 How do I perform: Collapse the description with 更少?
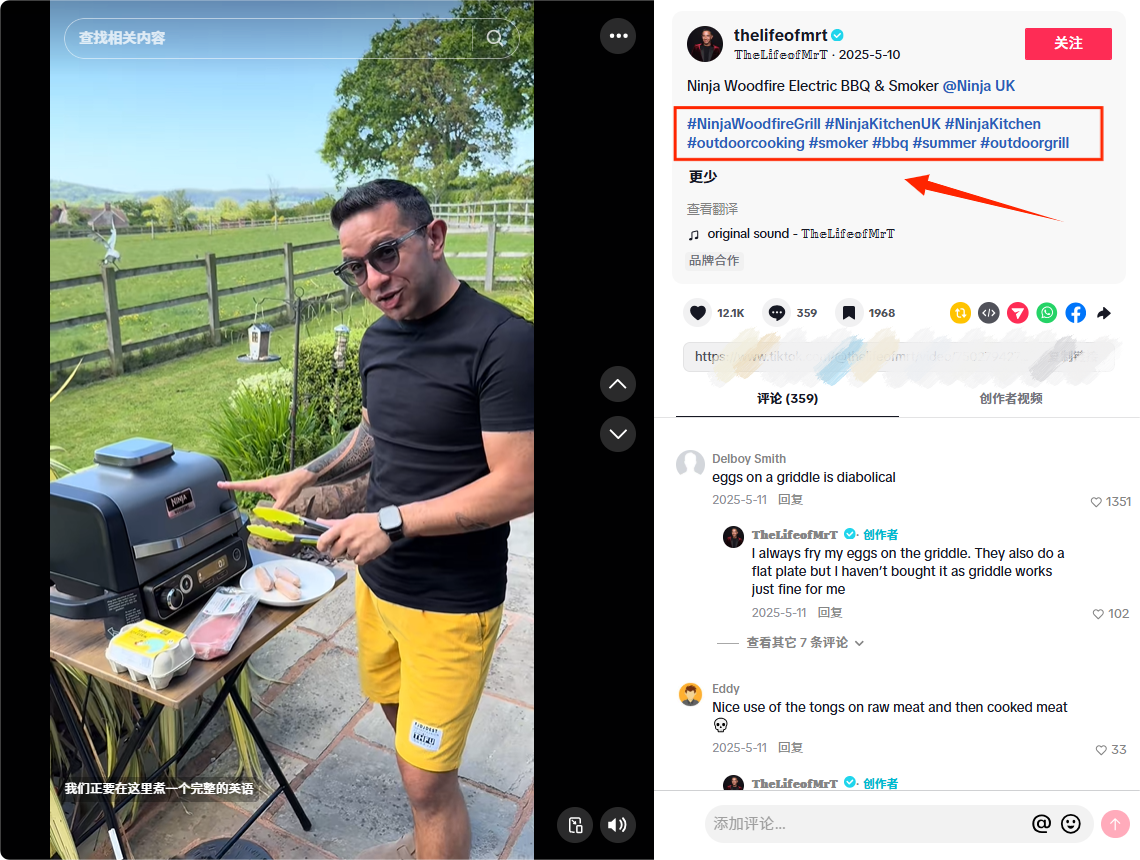pos(703,177)
